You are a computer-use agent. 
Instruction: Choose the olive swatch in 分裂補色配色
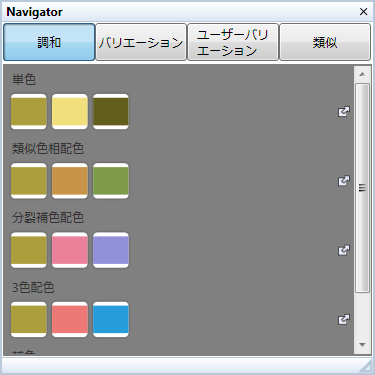tap(29, 250)
